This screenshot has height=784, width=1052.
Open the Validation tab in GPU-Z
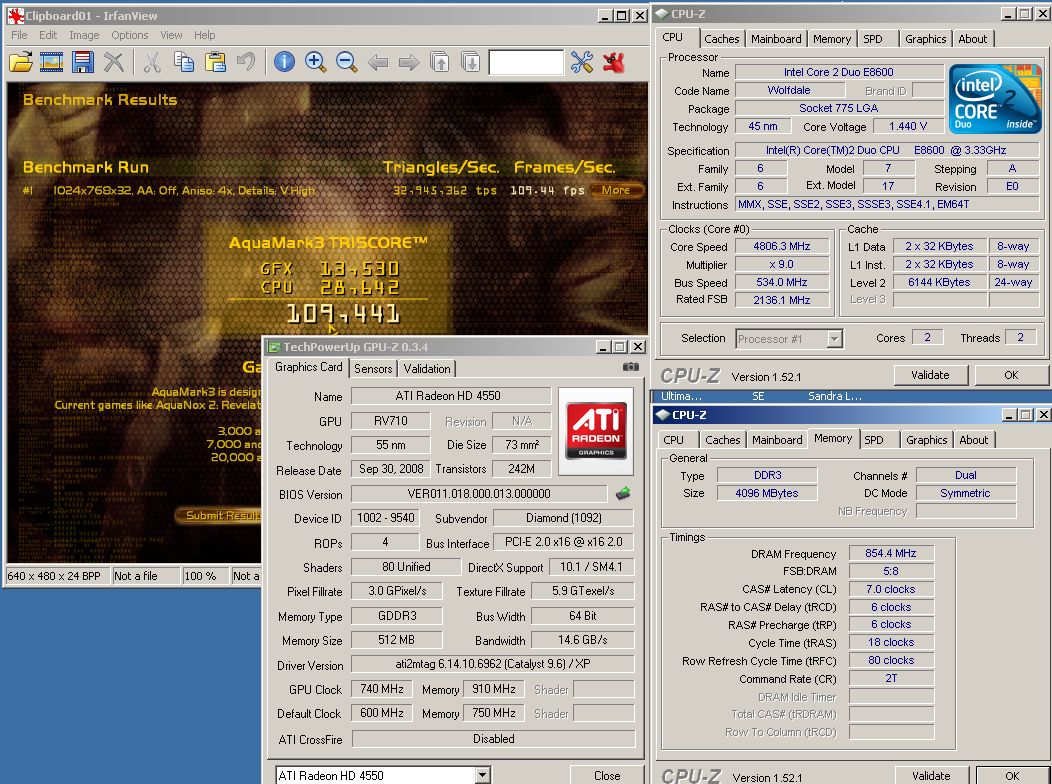click(x=427, y=368)
